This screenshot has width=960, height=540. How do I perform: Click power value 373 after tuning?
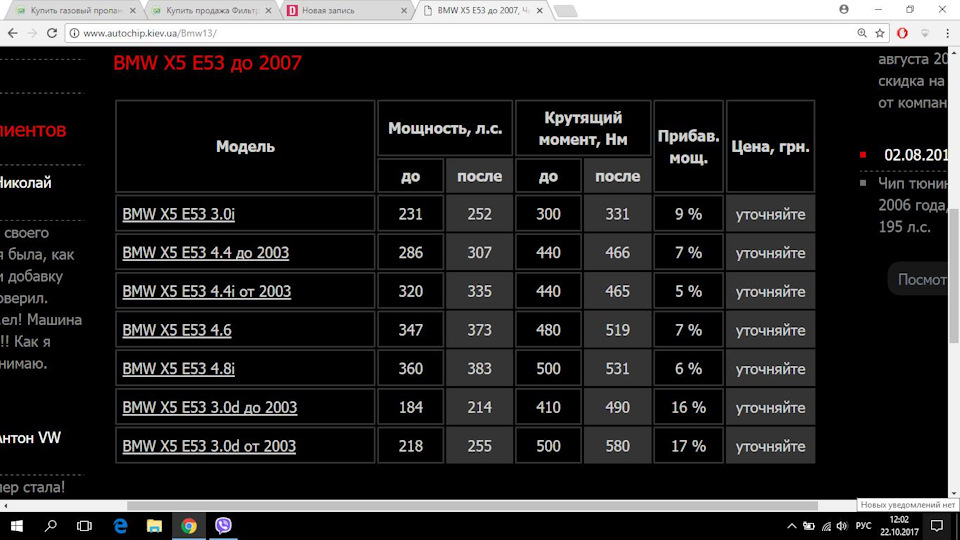479,330
